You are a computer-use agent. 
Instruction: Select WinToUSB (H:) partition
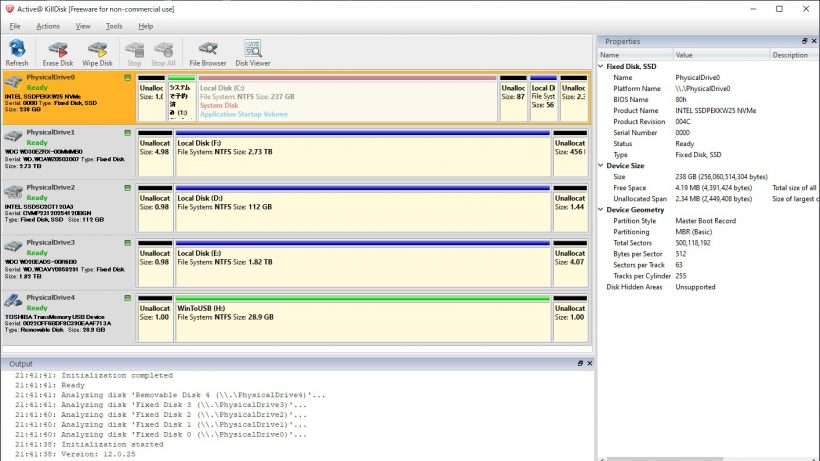point(363,319)
